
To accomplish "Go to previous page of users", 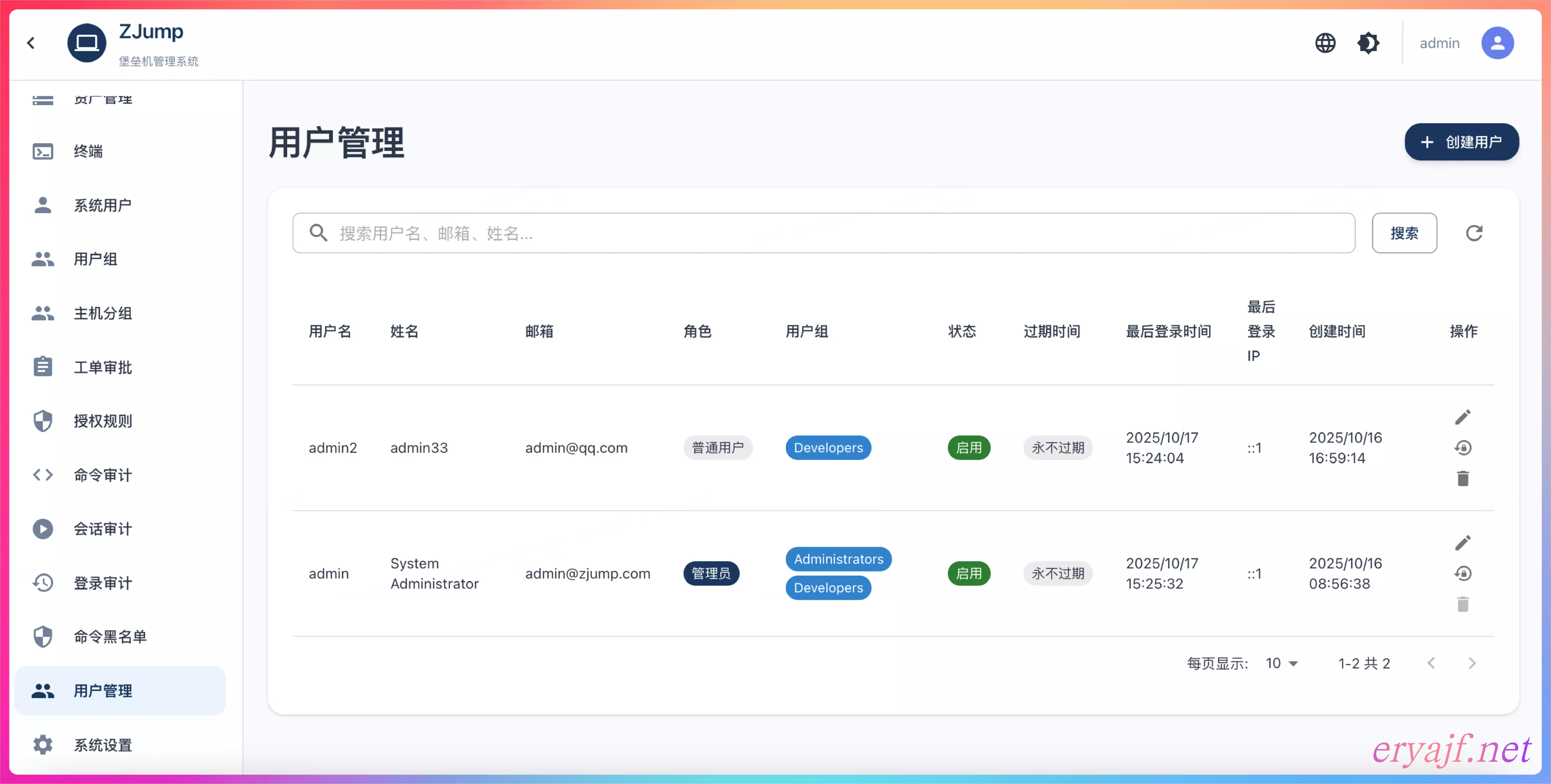I will (x=1431, y=663).
